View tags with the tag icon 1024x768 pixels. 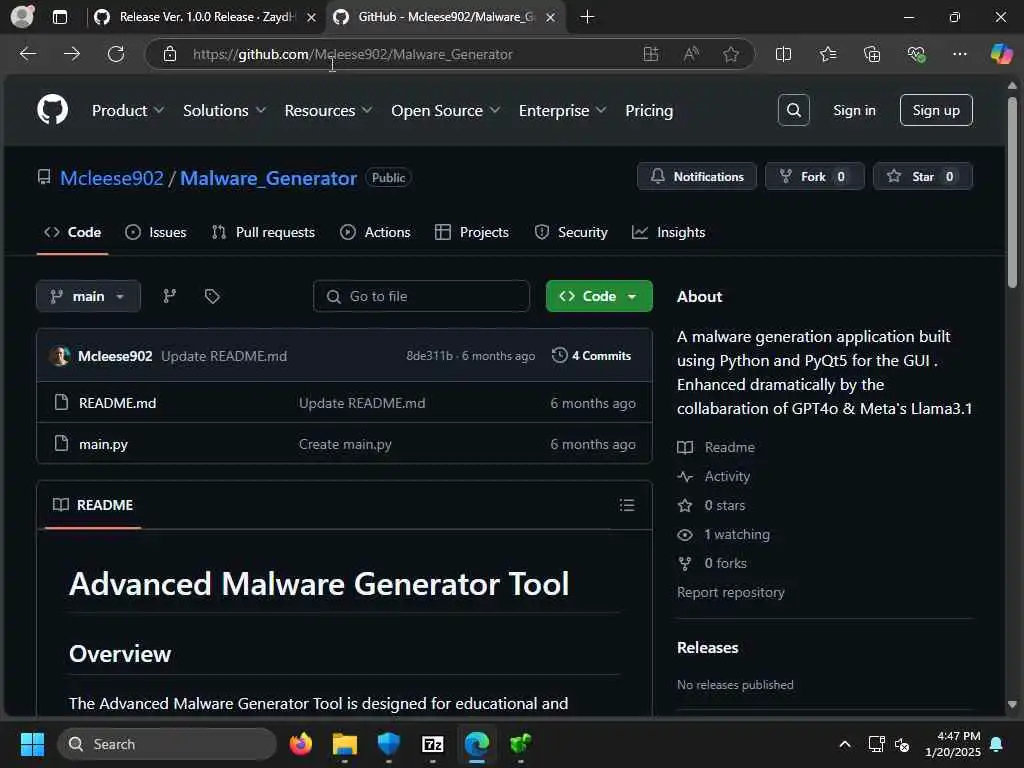coord(212,296)
